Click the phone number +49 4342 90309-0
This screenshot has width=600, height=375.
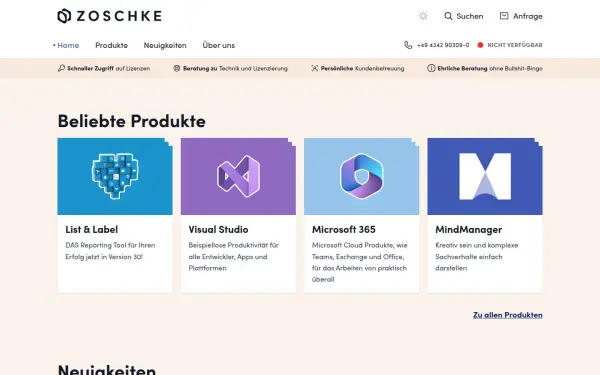[443, 45]
